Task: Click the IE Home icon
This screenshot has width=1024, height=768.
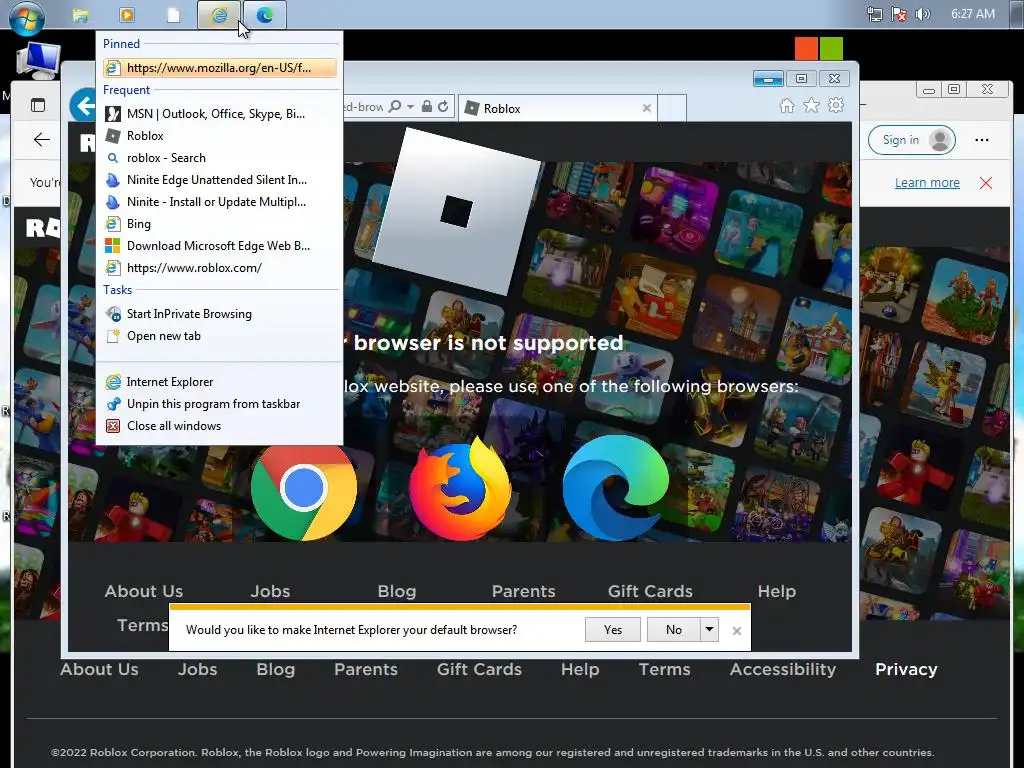Action: pyautogui.click(x=787, y=106)
